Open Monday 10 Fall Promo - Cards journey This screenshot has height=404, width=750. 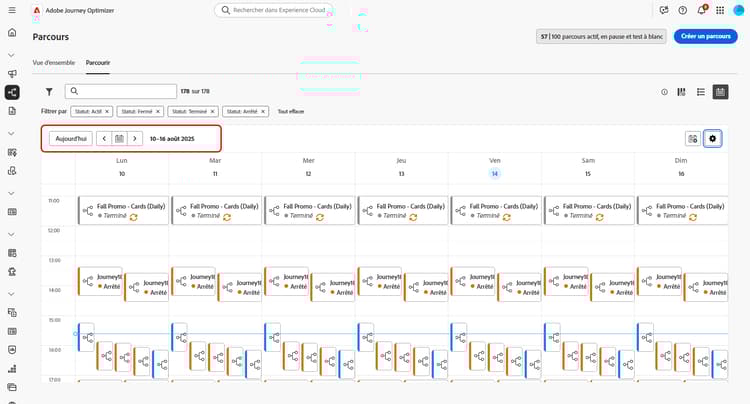123,210
